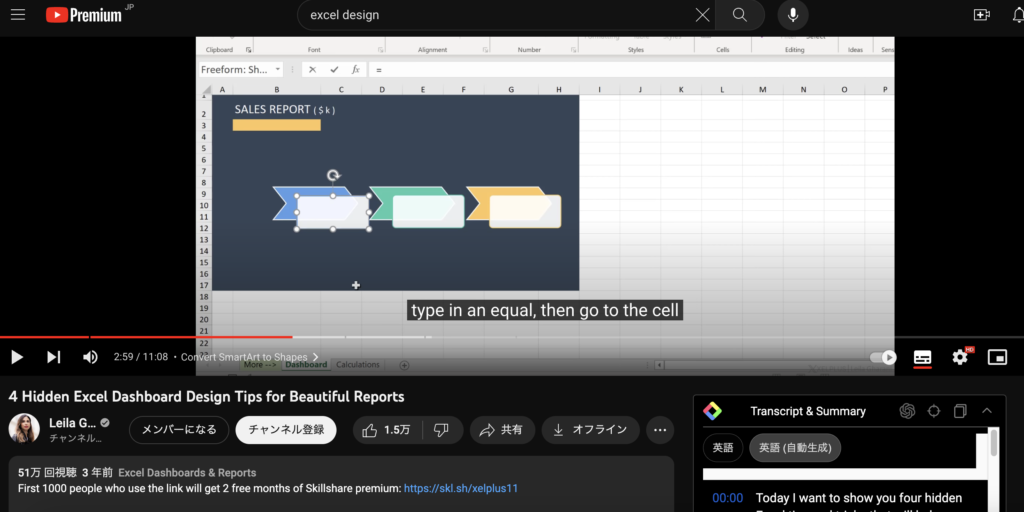
Task: Open the more actions ellipsis menu
Action: [659, 430]
